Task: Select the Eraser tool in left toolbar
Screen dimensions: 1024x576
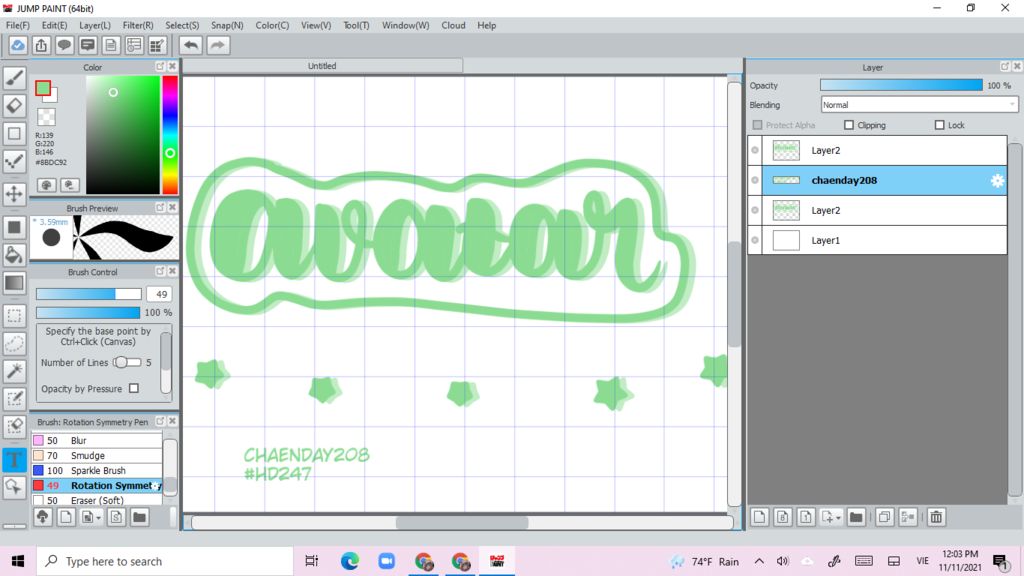Action: [x=14, y=106]
